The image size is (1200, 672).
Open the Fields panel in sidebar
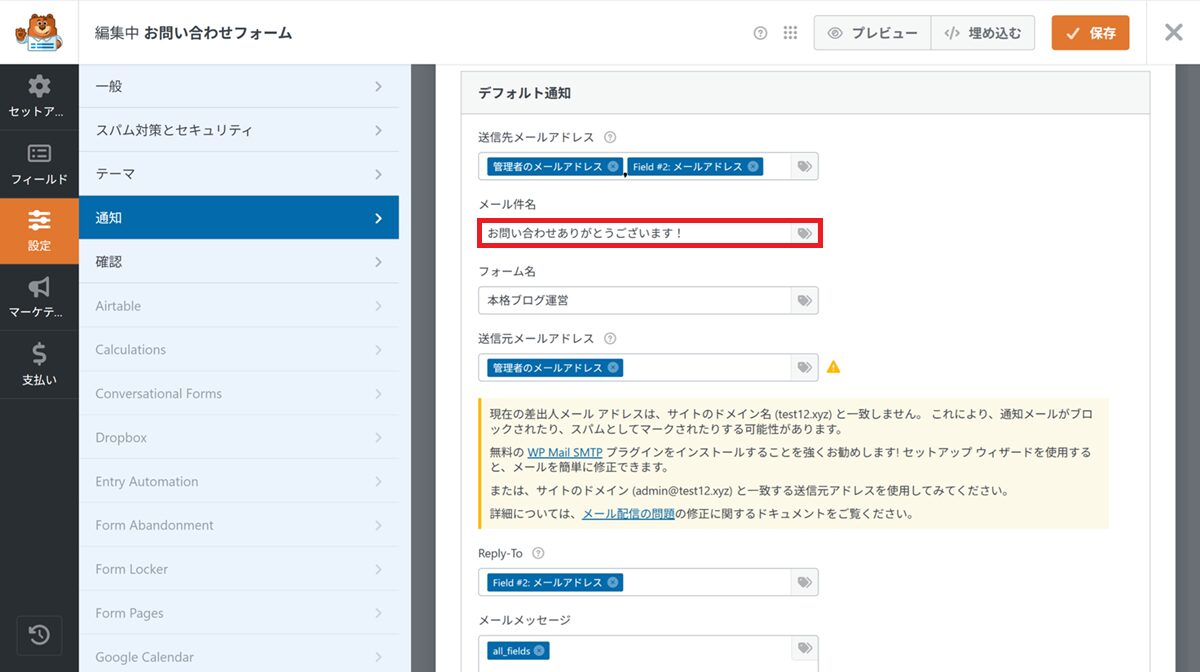[39, 163]
